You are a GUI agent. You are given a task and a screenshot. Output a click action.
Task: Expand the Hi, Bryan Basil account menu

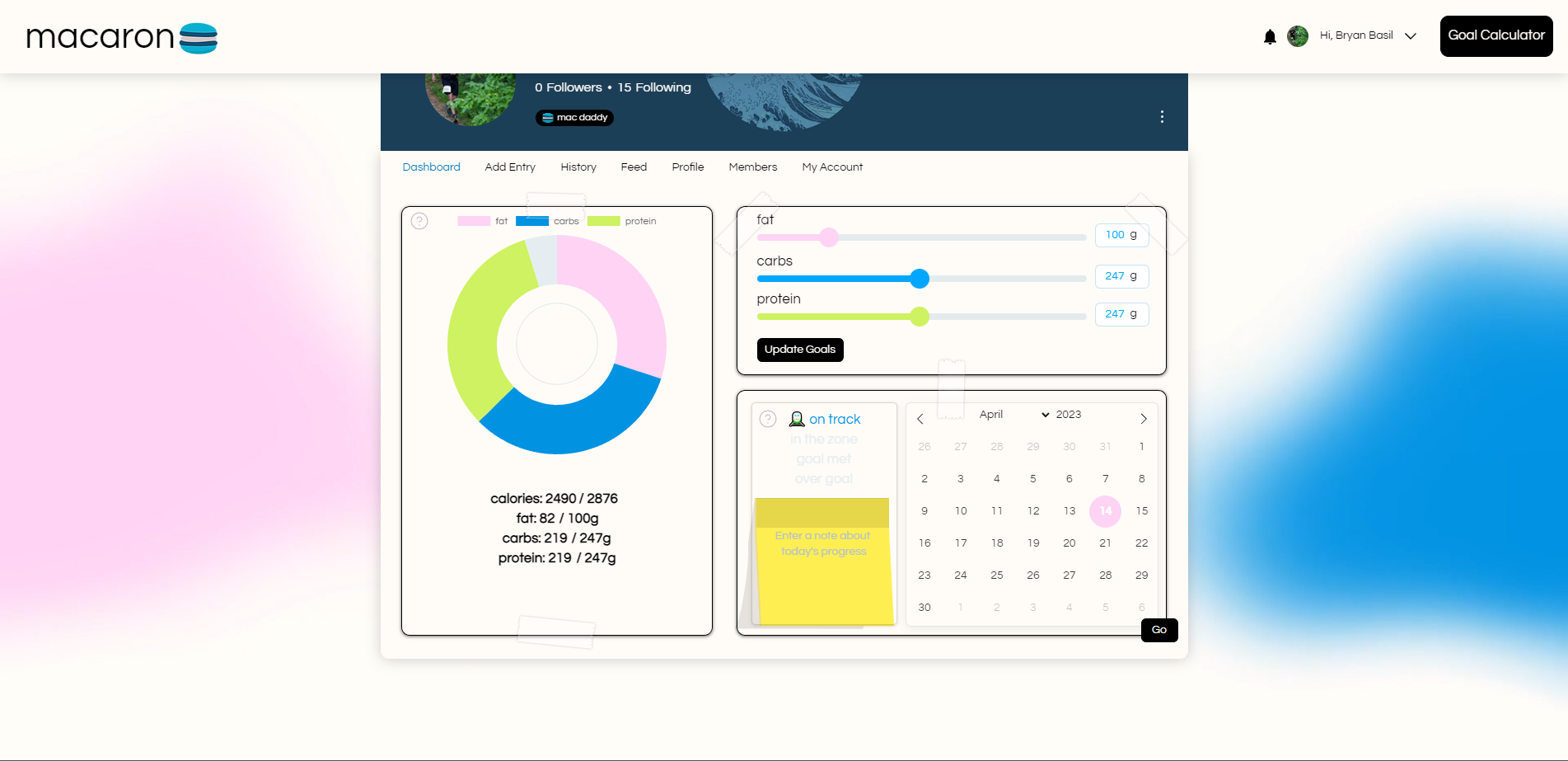click(1367, 35)
